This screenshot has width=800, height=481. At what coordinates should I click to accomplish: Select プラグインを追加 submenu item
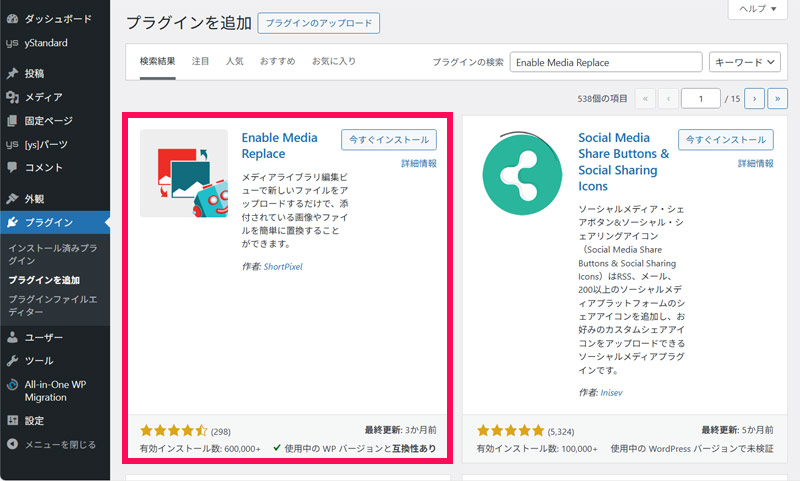click(x=44, y=280)
